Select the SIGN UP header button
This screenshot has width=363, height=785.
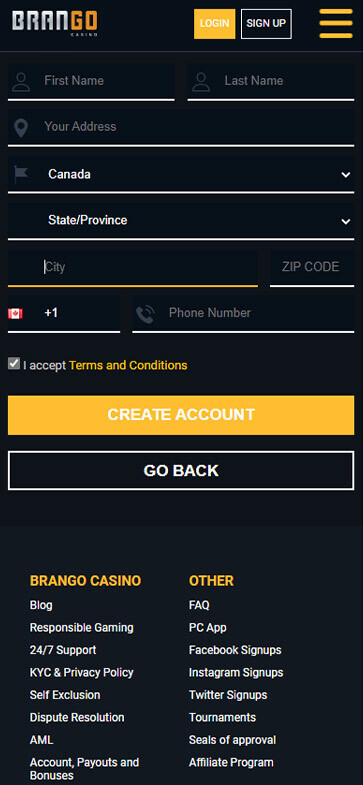point(266,24)
